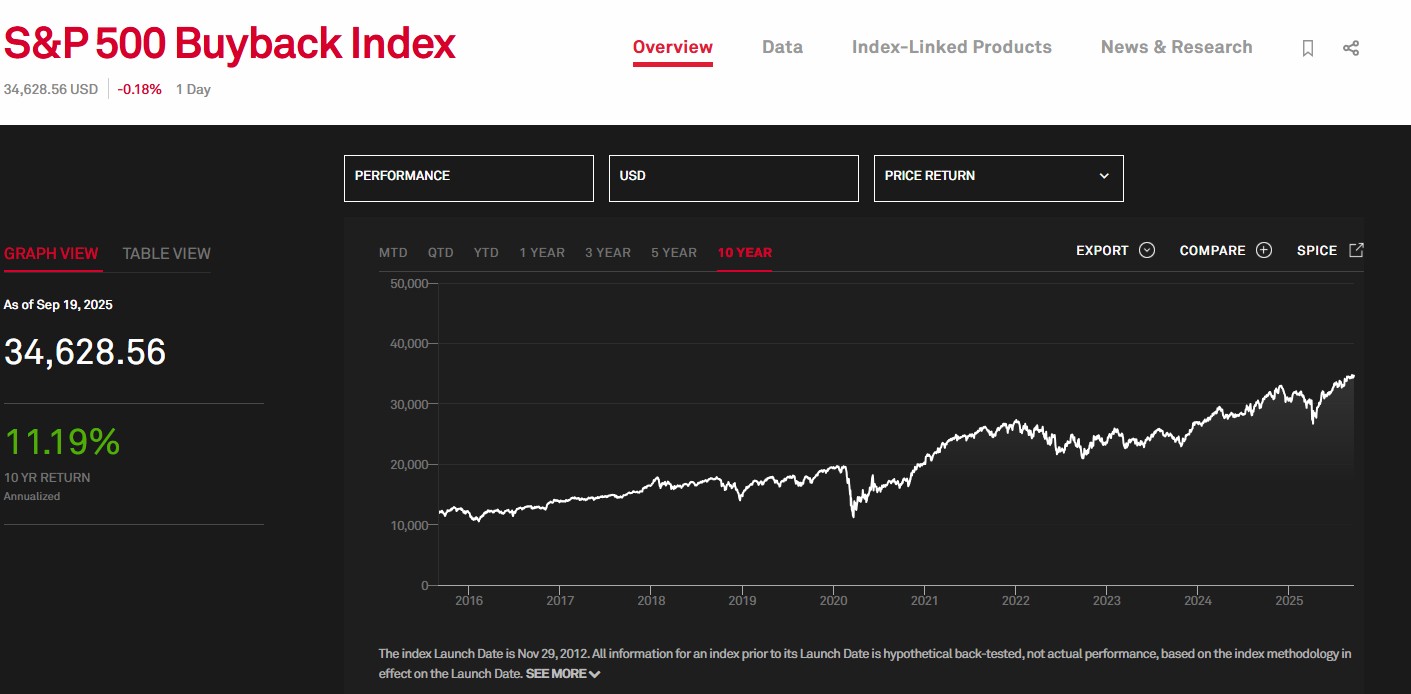
Task: Expand See More disclaimer text
Action: pyautogui.click(x=563, y=674)
